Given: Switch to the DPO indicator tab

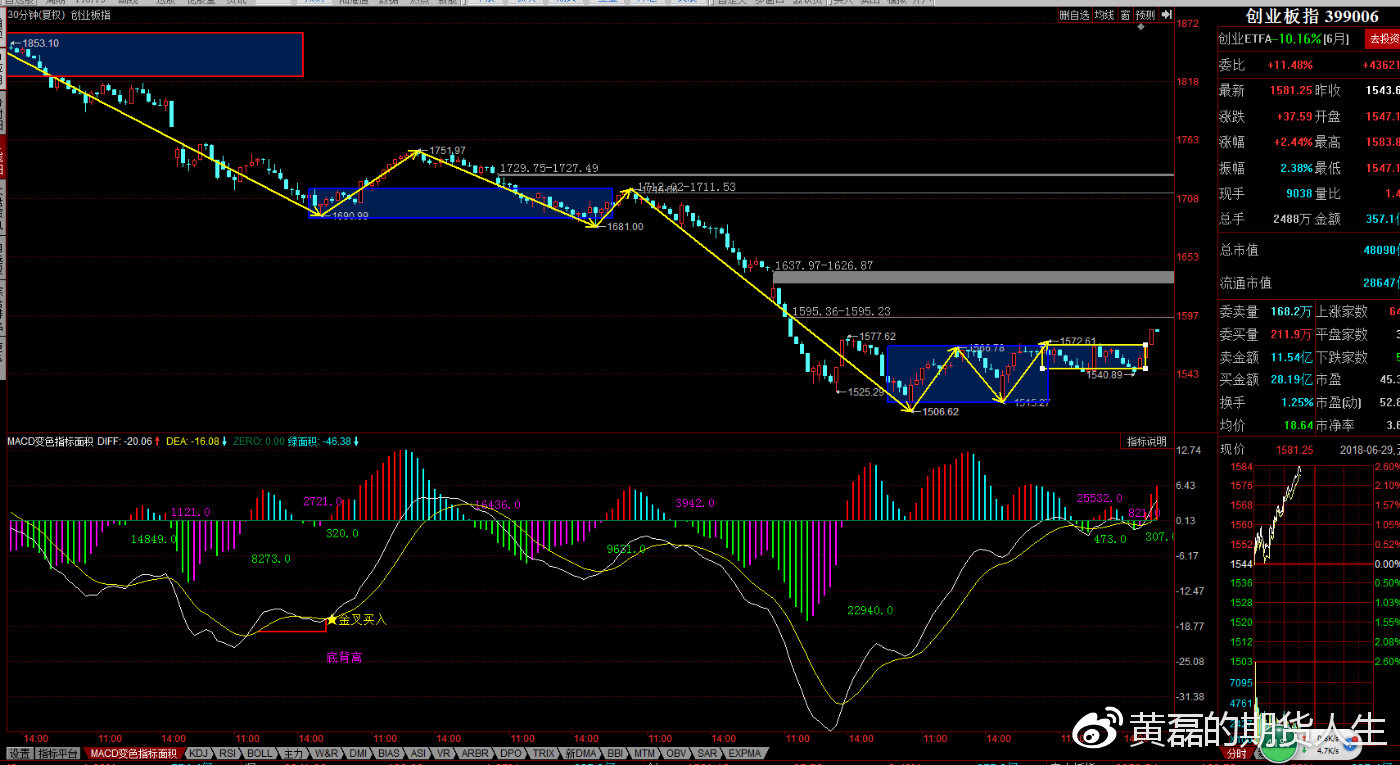Looking at the screenshot, I should pyautogui.click(x=510, y=753).
